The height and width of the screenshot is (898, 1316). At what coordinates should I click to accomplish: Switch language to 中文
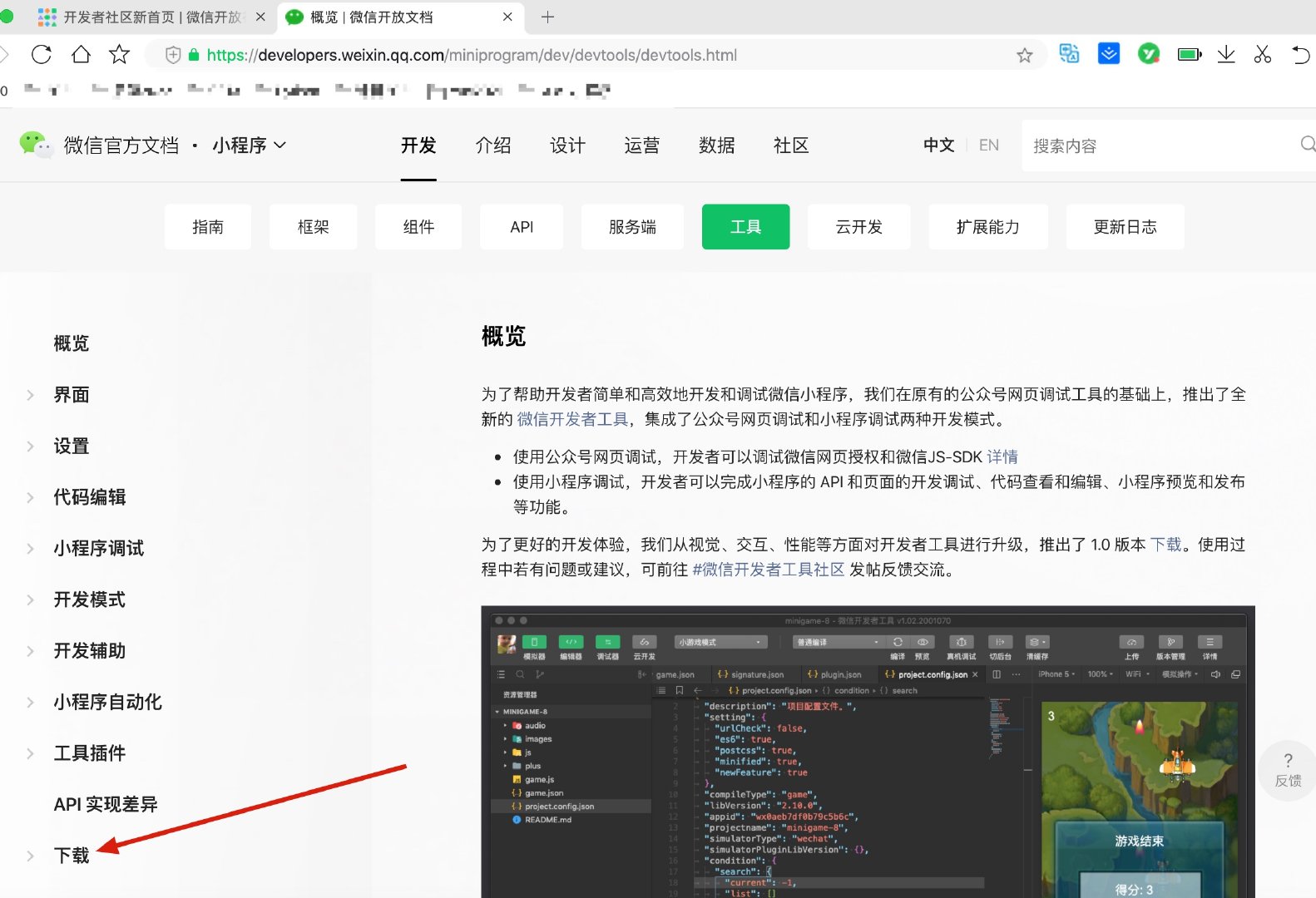click(x=939, y=146)
